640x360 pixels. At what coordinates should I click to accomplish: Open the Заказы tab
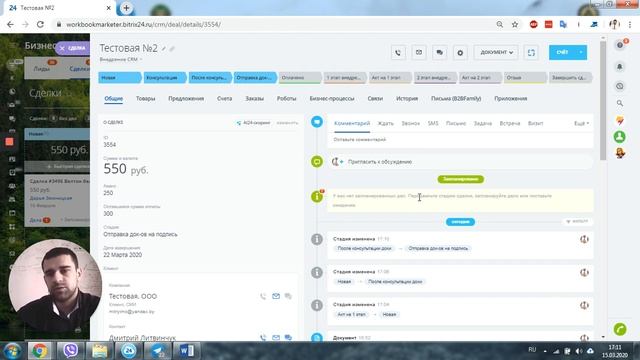coord(255,99)
